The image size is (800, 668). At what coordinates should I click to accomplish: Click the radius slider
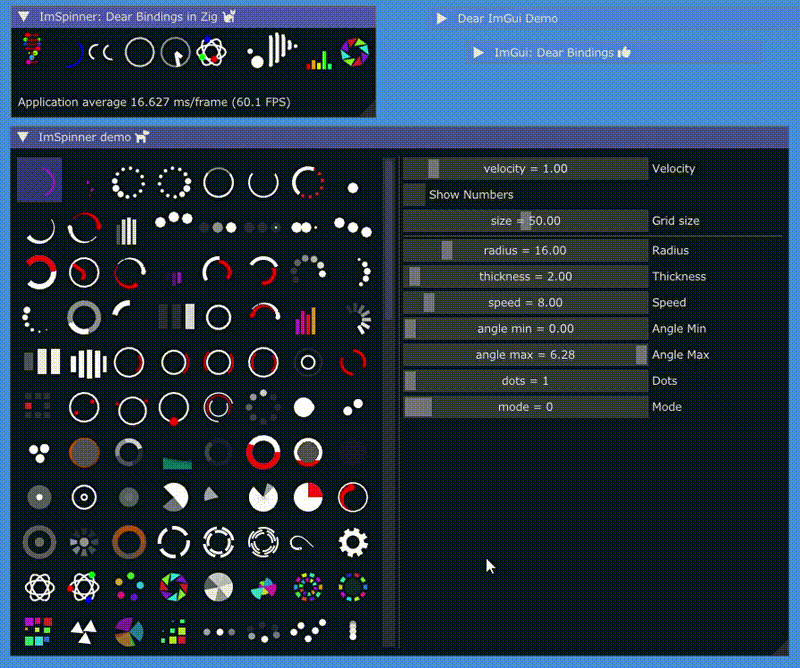coord(526,250)
